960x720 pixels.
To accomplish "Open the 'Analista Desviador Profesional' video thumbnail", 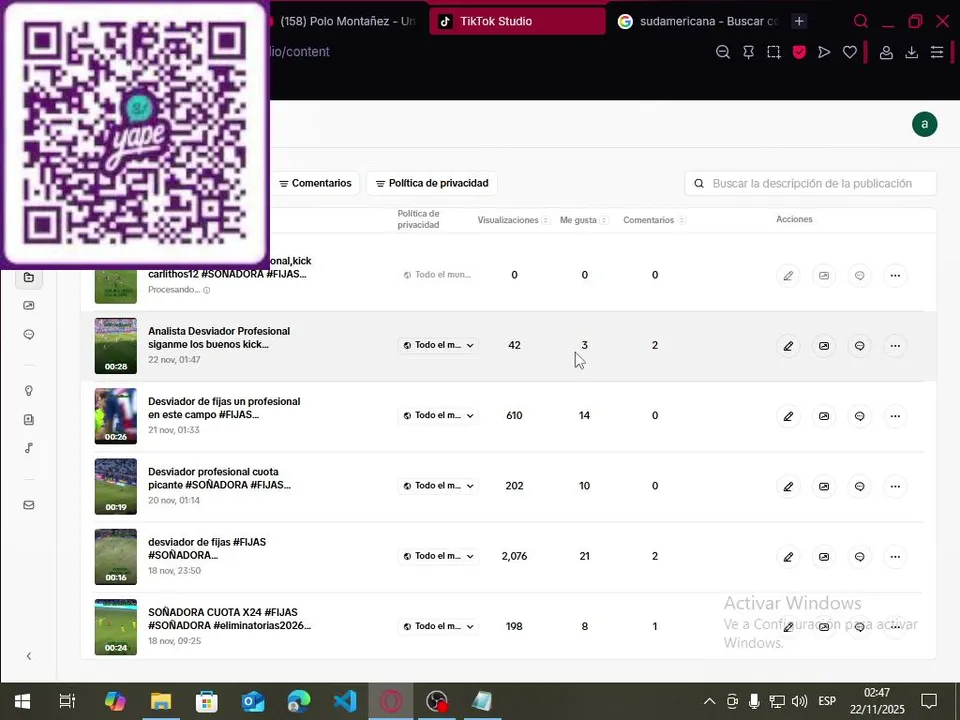I will tap(116, 346).
